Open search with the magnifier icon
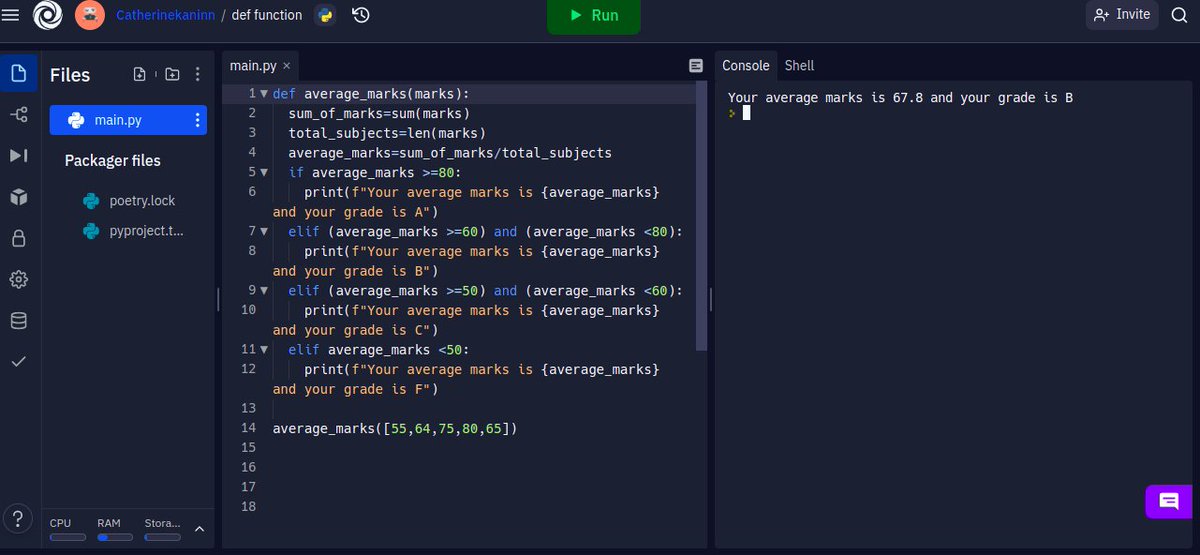 tap(1179, 15)
